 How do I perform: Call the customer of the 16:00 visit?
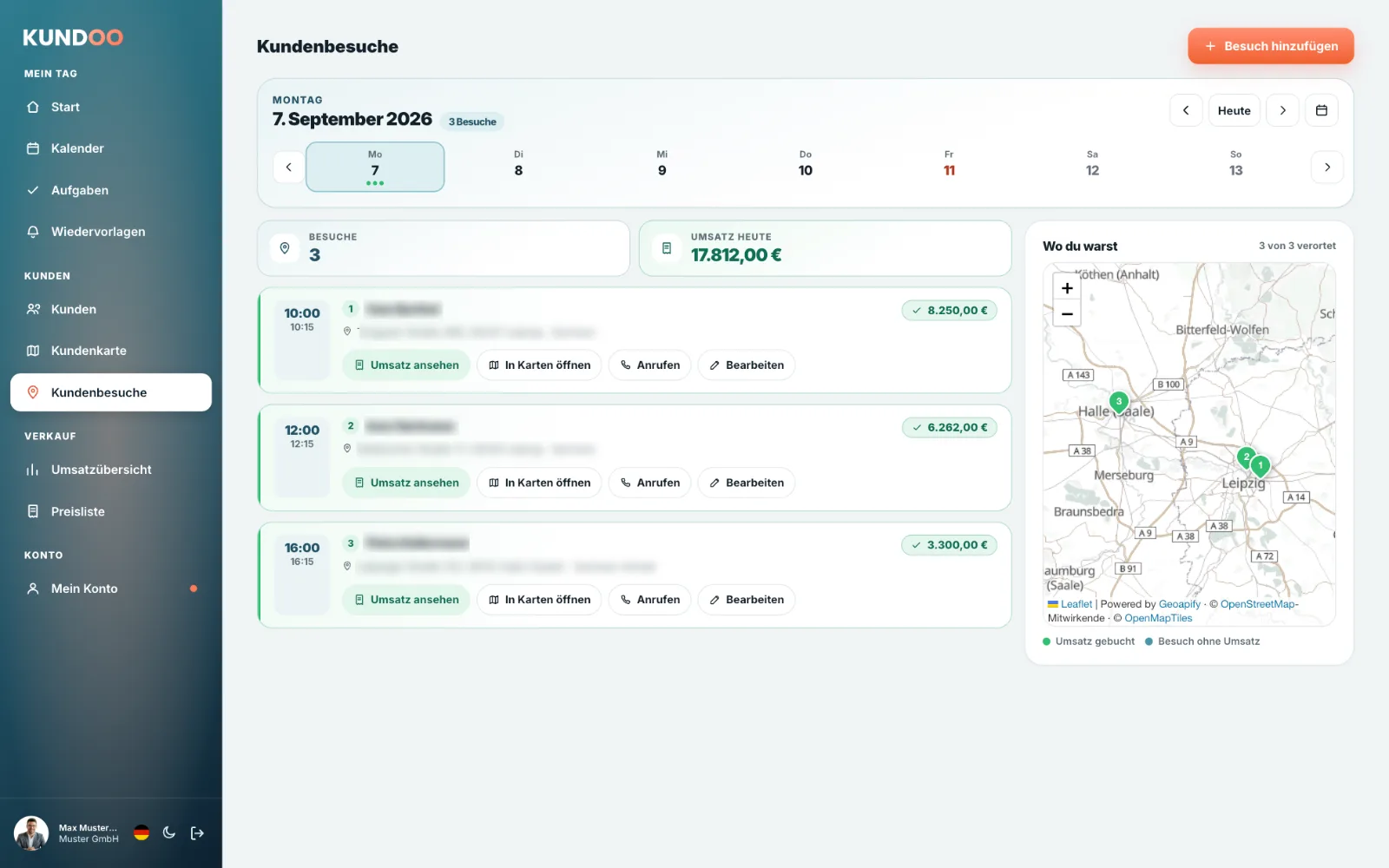point(650,600)
